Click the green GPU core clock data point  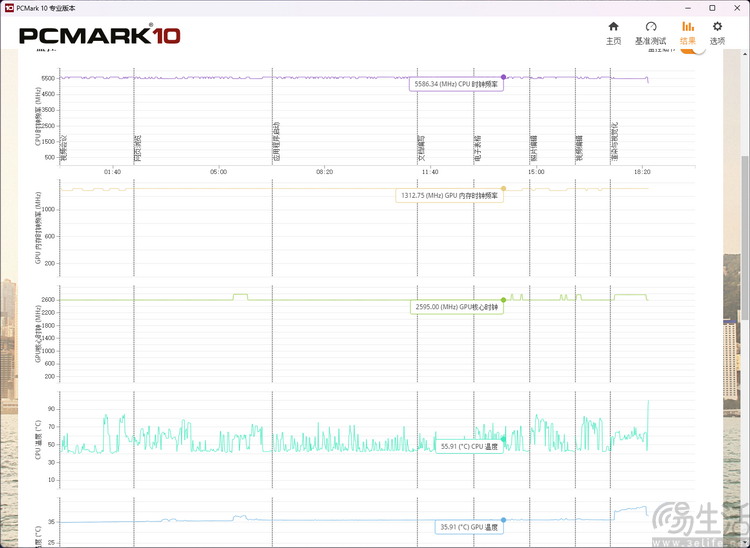[503, 300]
